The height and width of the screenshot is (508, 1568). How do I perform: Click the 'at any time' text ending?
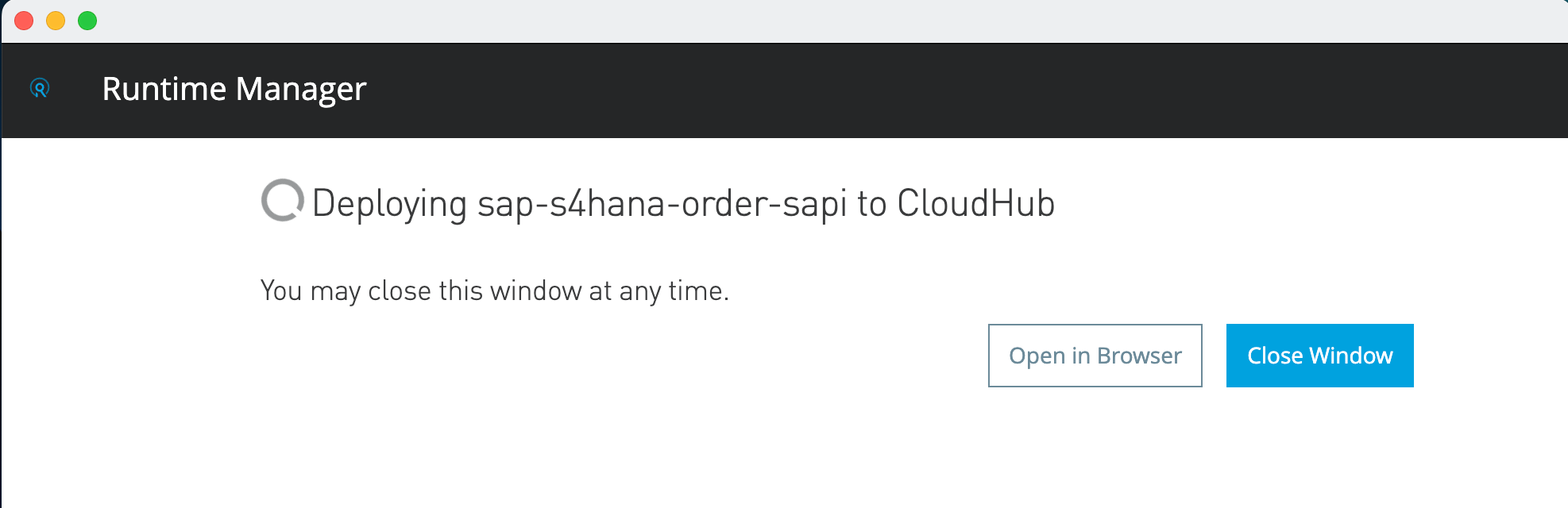[658, 291]
